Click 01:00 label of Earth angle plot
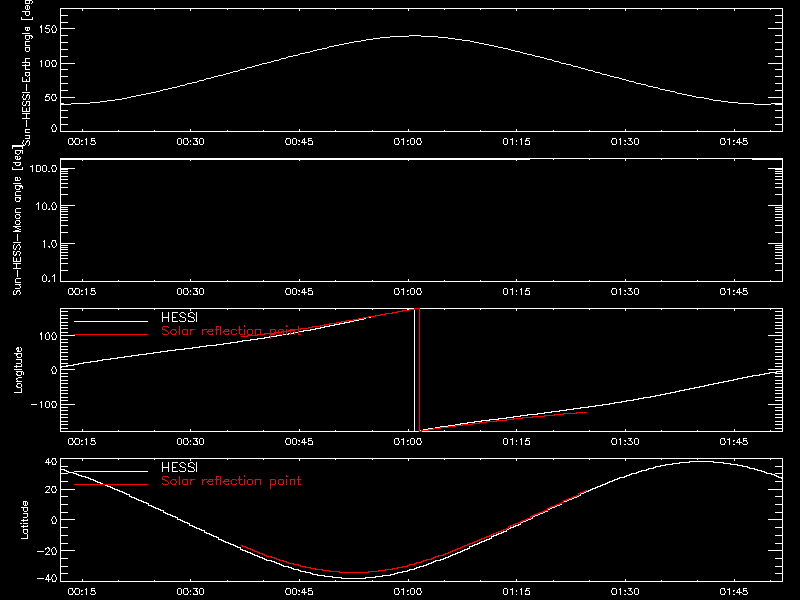800x600 pixels. click(x=408, y=141)
